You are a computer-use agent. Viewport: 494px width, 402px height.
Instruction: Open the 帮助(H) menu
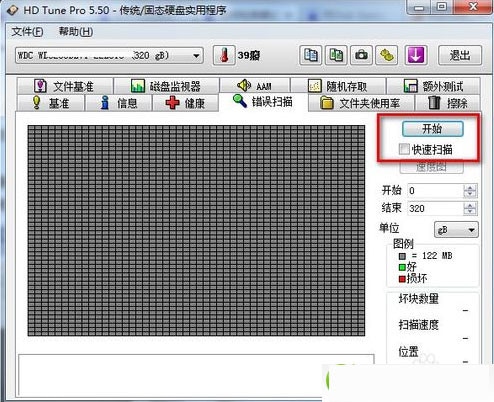pos(76,32)
